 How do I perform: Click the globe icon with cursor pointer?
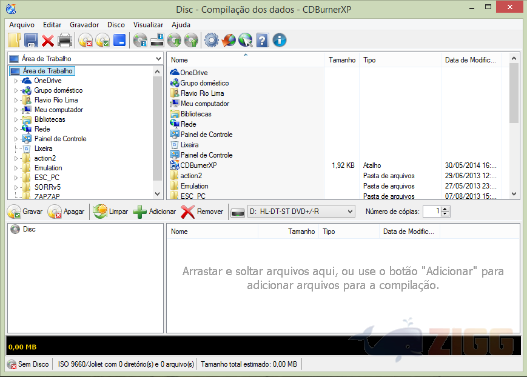[245, 40]
